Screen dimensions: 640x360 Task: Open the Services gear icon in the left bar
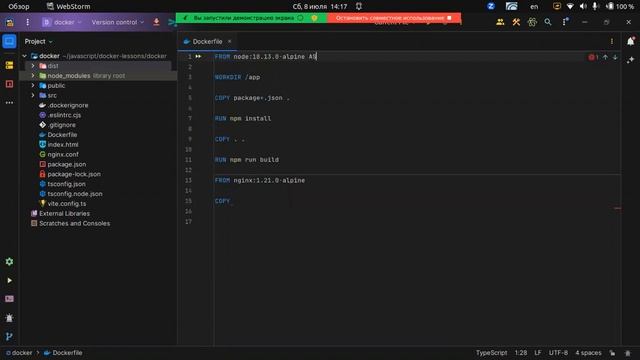(x=9, y=262)
